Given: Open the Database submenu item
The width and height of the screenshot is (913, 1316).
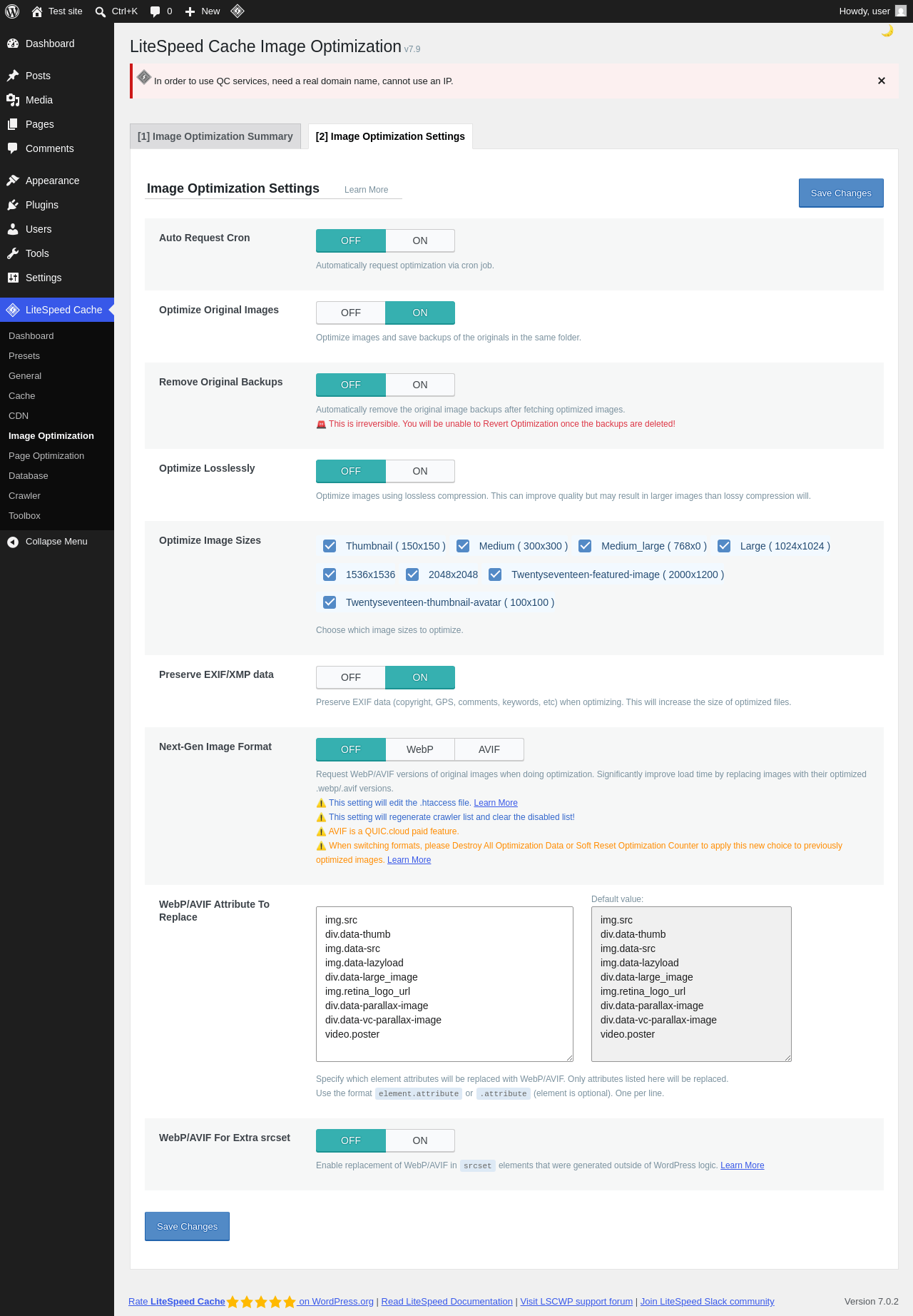Looking at the screenshot, I should pyautogui.click(x=29, y=476).
